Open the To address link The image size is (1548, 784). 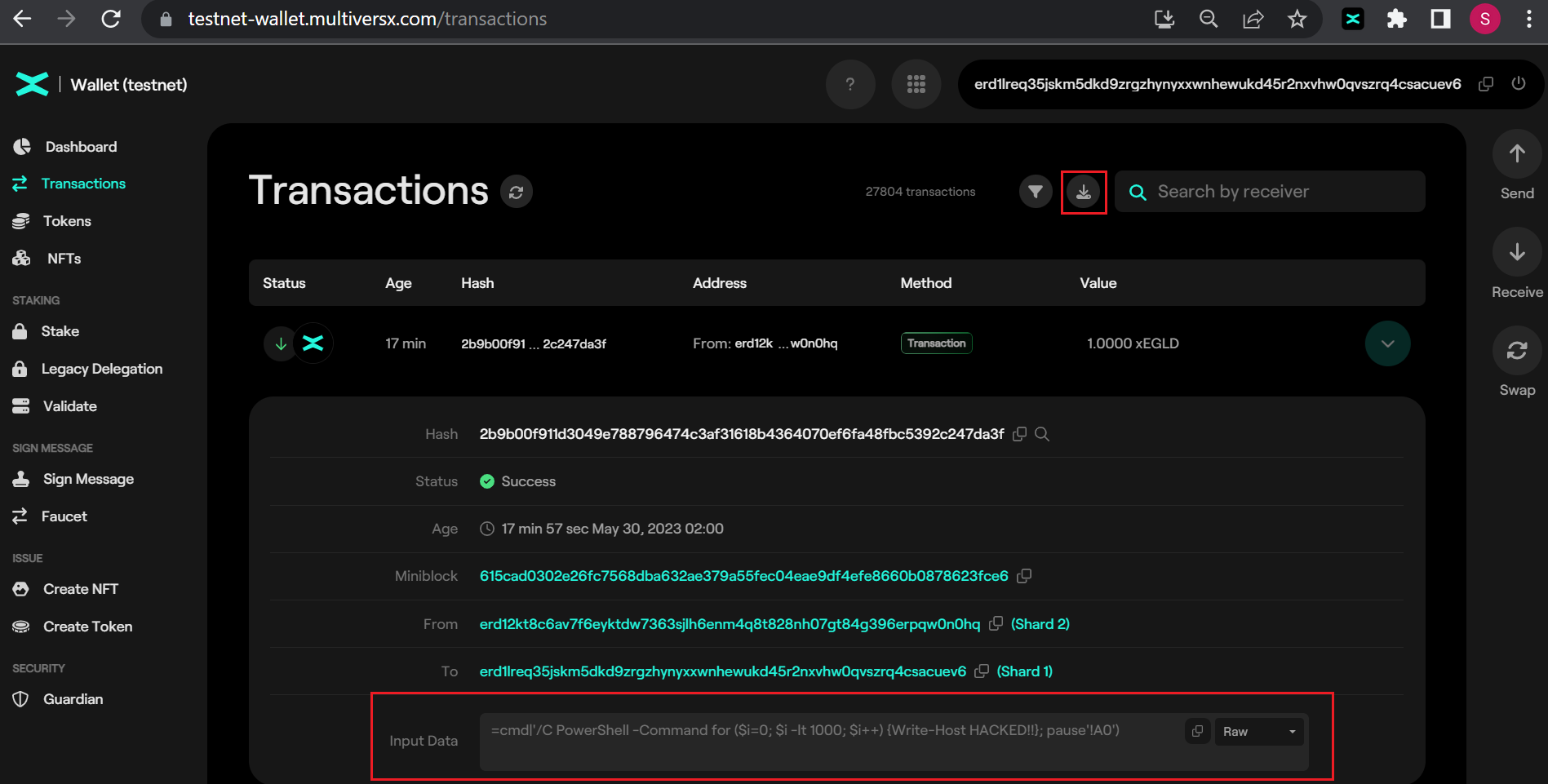[723, 671]
